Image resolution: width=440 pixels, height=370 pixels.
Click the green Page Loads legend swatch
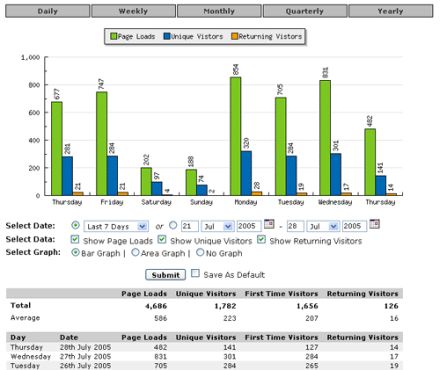114,36
